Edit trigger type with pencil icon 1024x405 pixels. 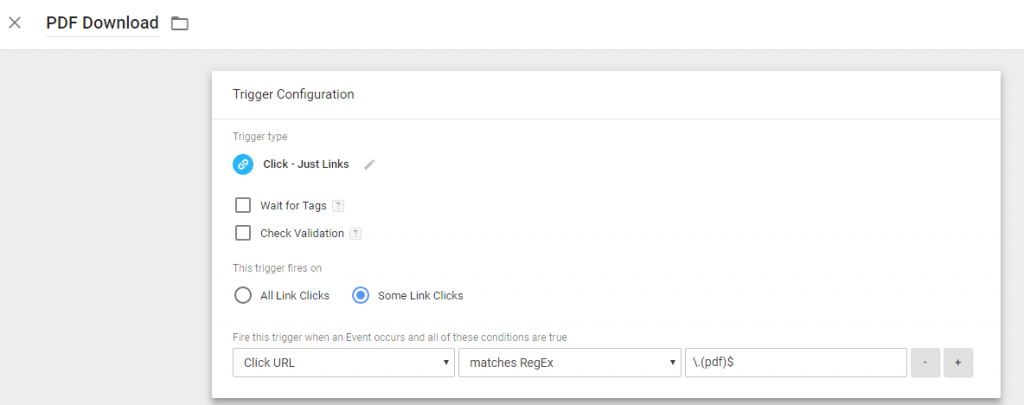[370, 165]
